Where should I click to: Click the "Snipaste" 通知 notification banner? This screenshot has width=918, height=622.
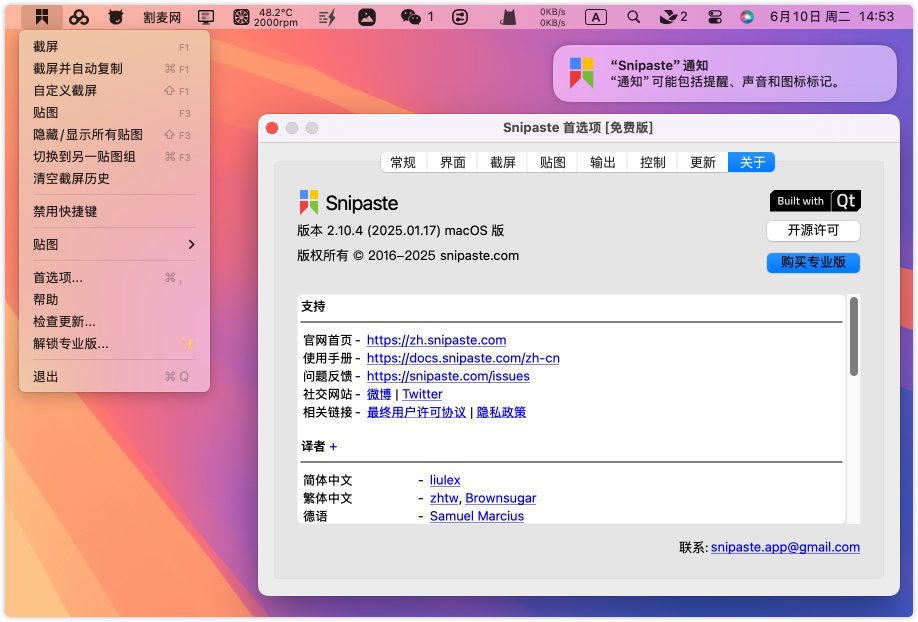coord(725,74)
